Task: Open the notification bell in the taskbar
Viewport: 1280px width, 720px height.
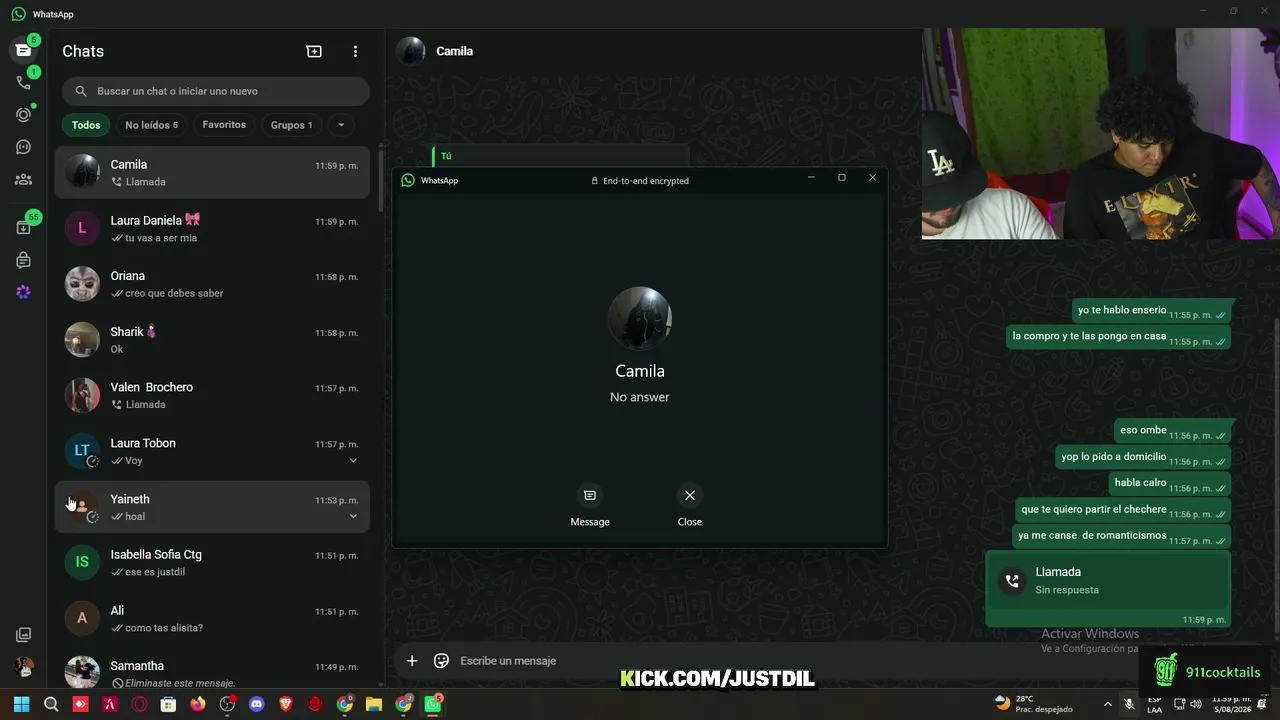Action: click(1263, 704)
